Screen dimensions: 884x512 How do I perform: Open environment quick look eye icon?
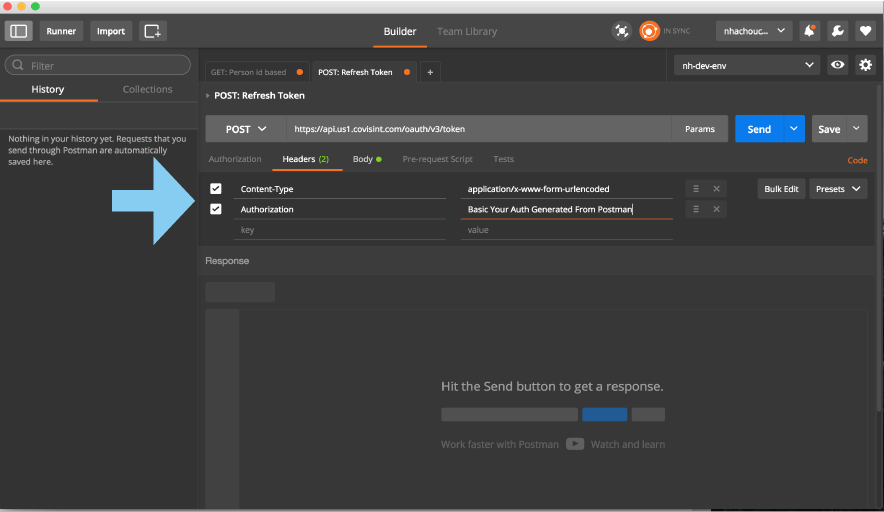[838, 65]
